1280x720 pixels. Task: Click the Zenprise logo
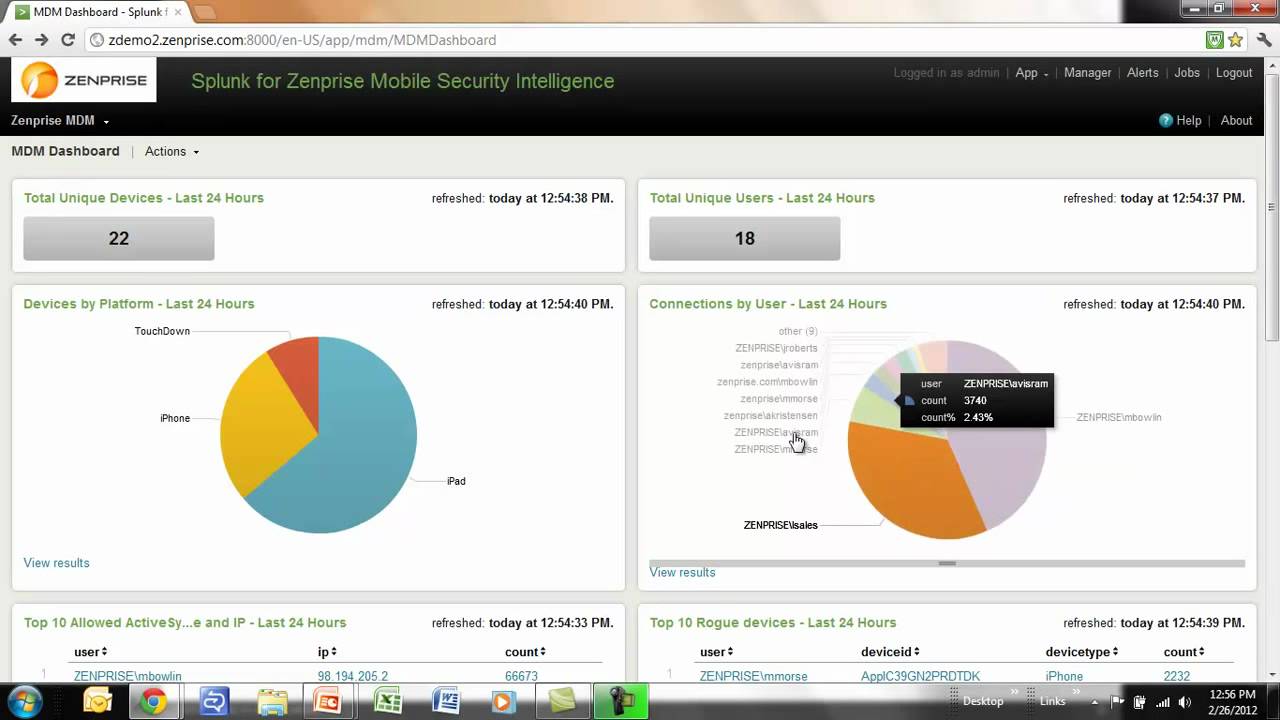[x=84, y=80]
